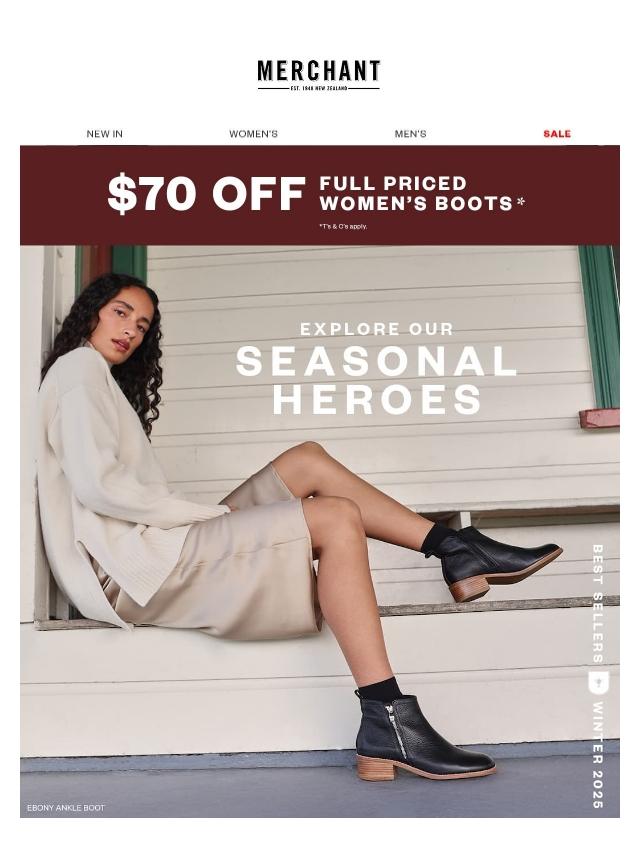Open the WOMEN'S menu link
The height and width of the screenshot is (854, 640).
pyautogui.click(x=253, y=134)
